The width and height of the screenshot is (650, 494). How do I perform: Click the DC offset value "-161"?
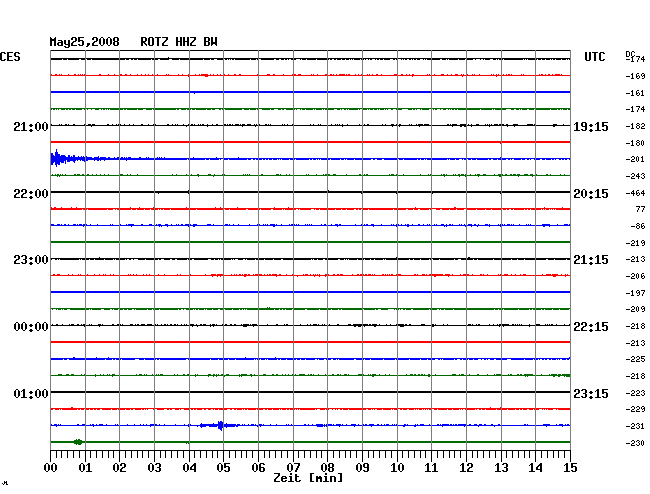[635, 93]
